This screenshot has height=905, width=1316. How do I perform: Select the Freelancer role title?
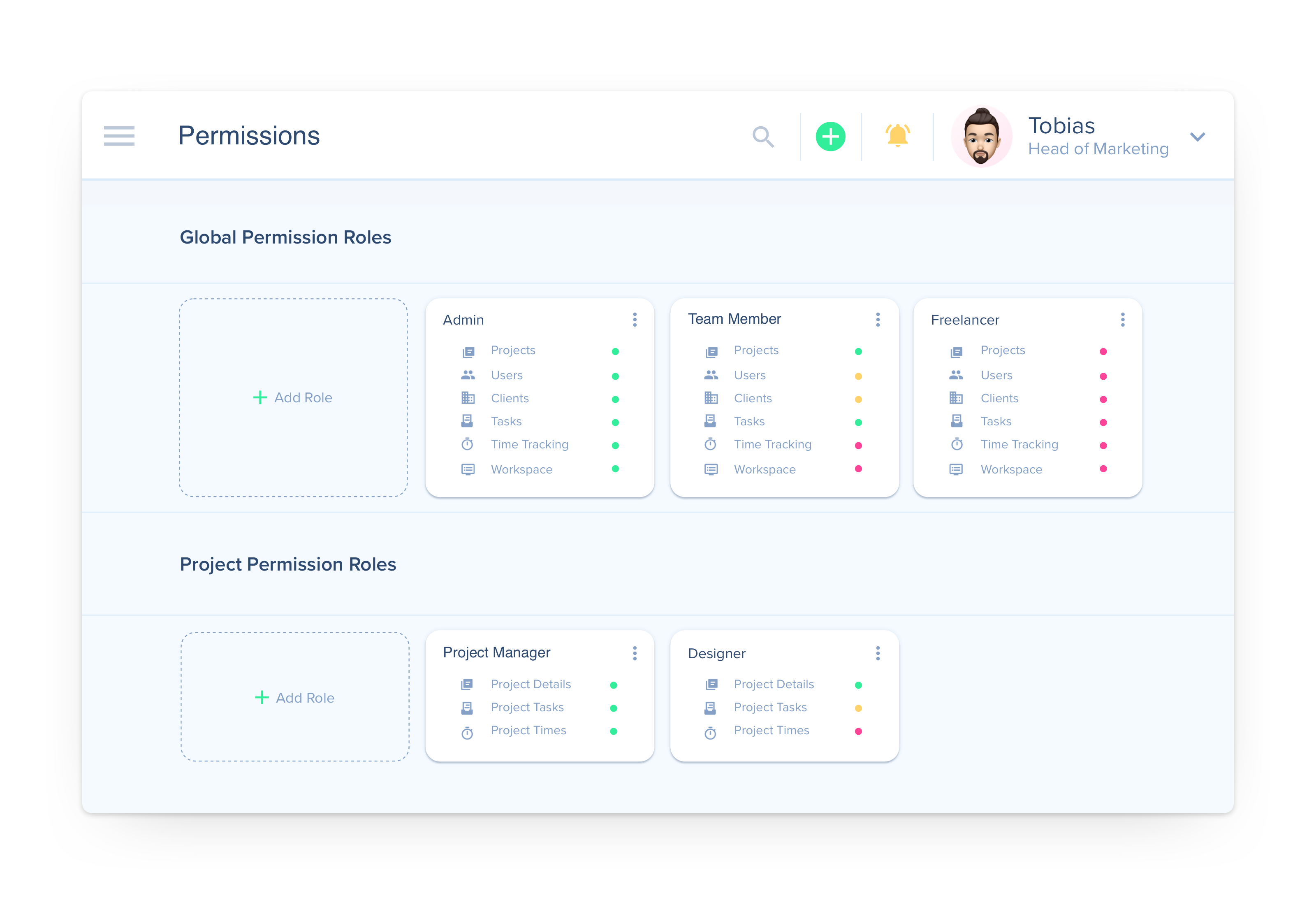965,320
